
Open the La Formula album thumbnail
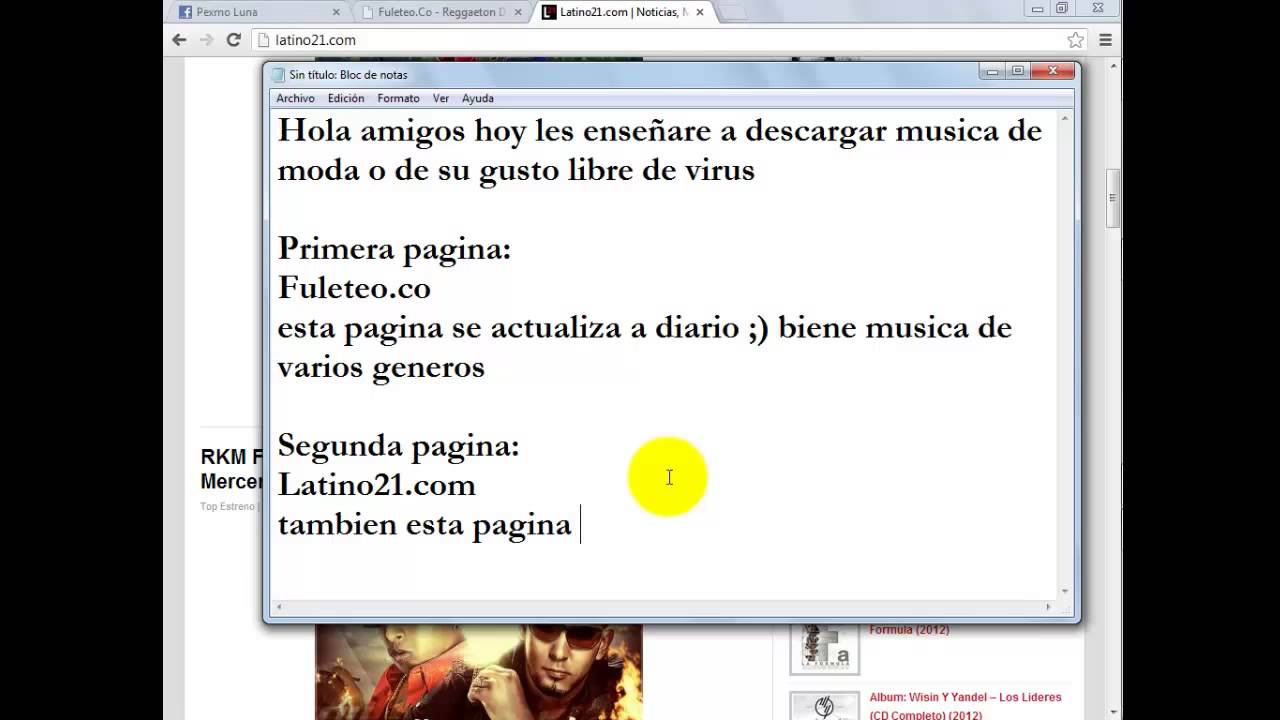pyautogui.click(x=824, y=648)
